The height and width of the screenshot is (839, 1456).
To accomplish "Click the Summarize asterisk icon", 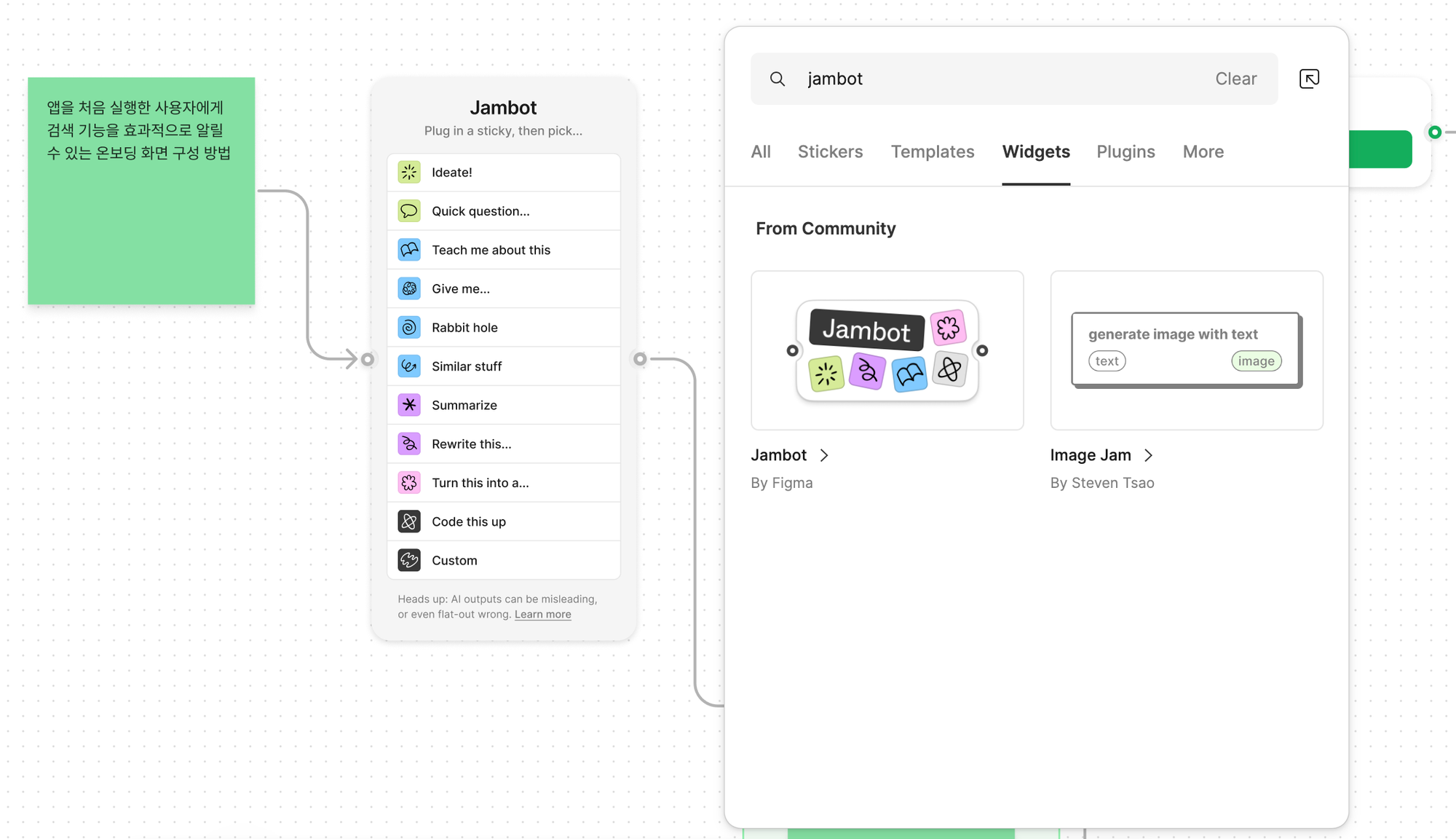I will click(409, 405).
